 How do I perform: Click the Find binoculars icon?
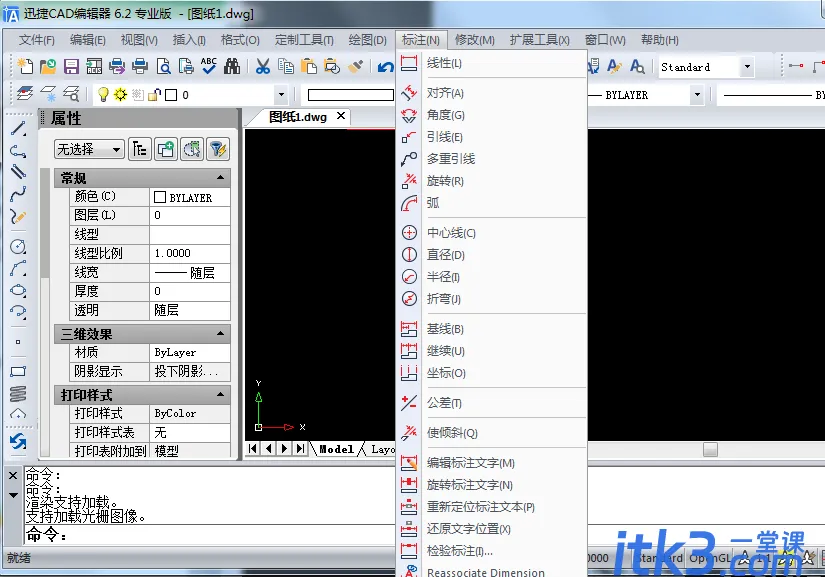232,66
